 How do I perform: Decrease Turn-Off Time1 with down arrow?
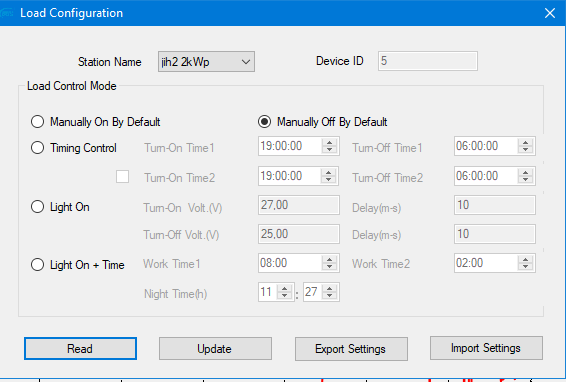click(526, 150)
